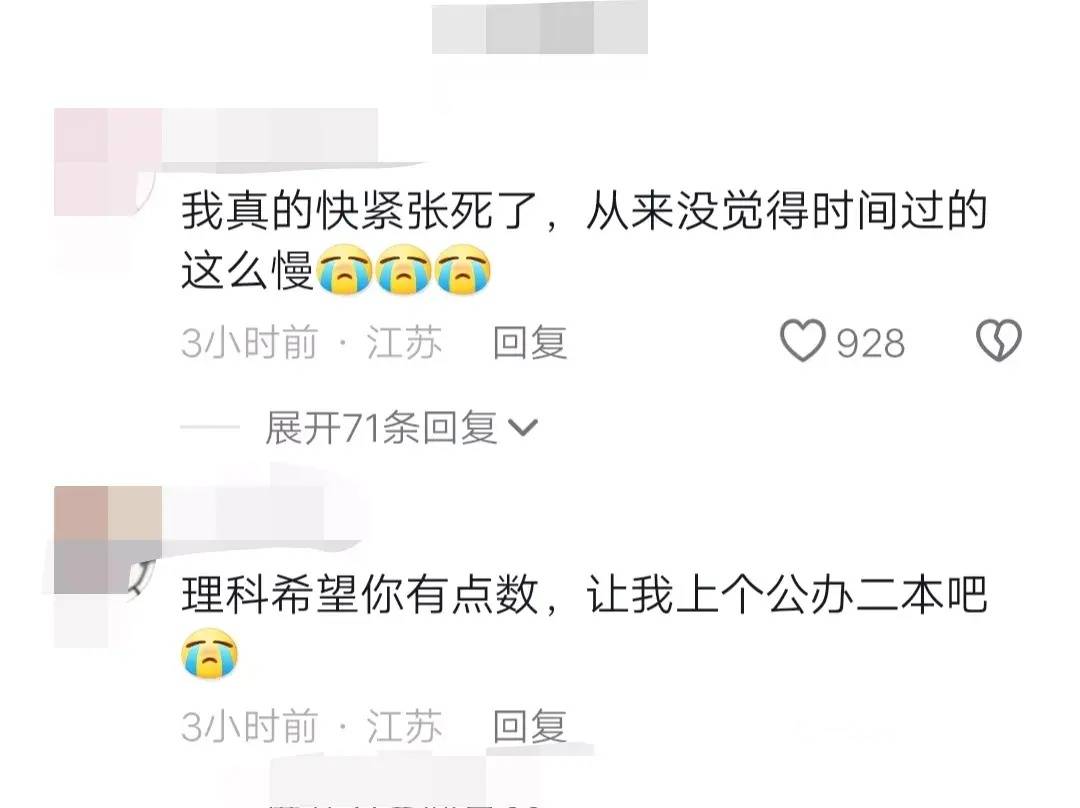Click the chevron beside 展开71条回复

pos(523,428)
